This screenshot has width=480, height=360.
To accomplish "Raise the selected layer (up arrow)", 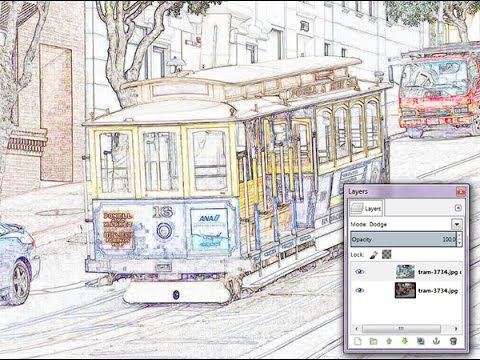I will point(389,341).
